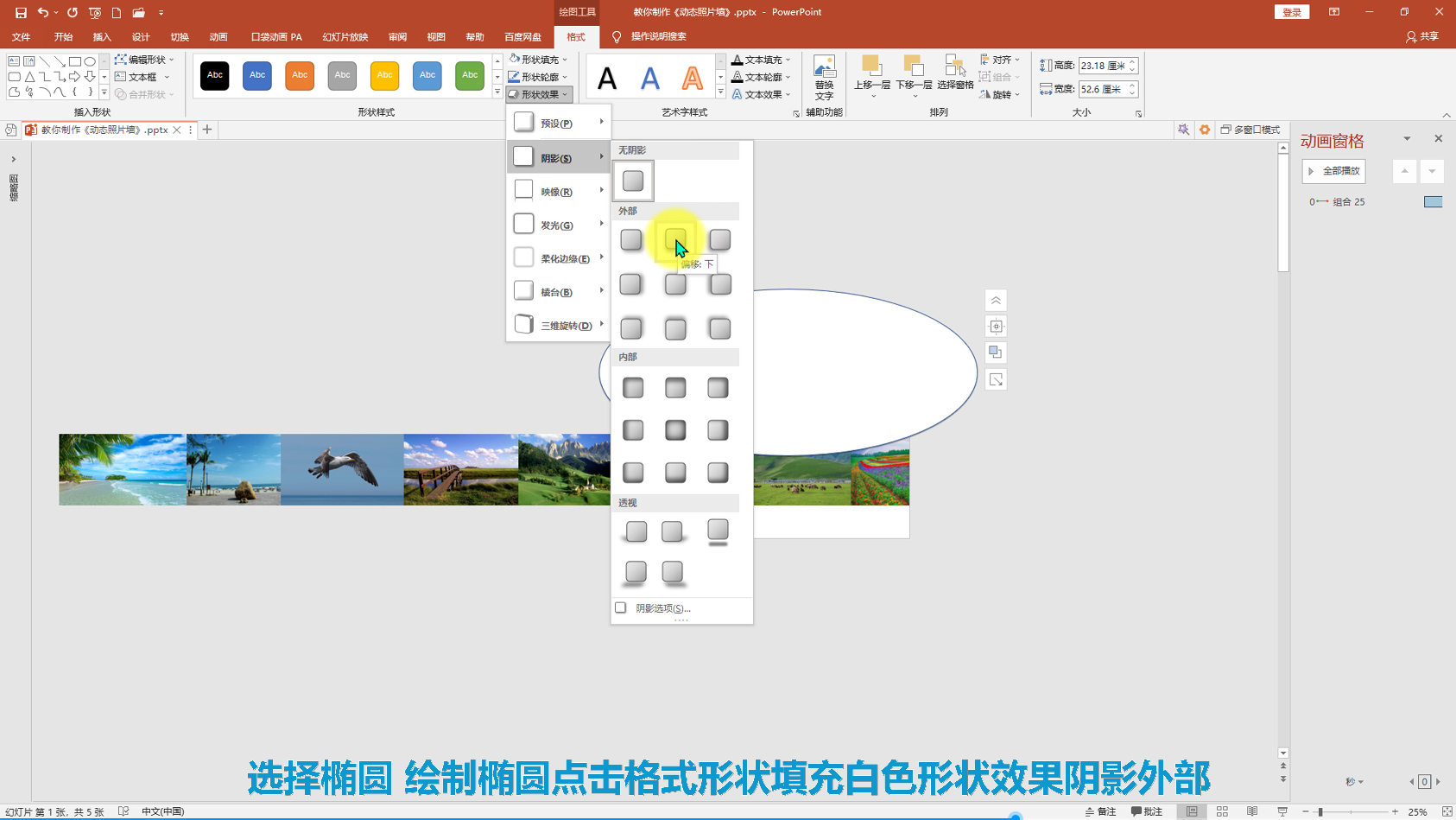Screen dimensions: 1456x820
Task: Select the 无阴影 no shadow preset
Action: pos(633,181)
